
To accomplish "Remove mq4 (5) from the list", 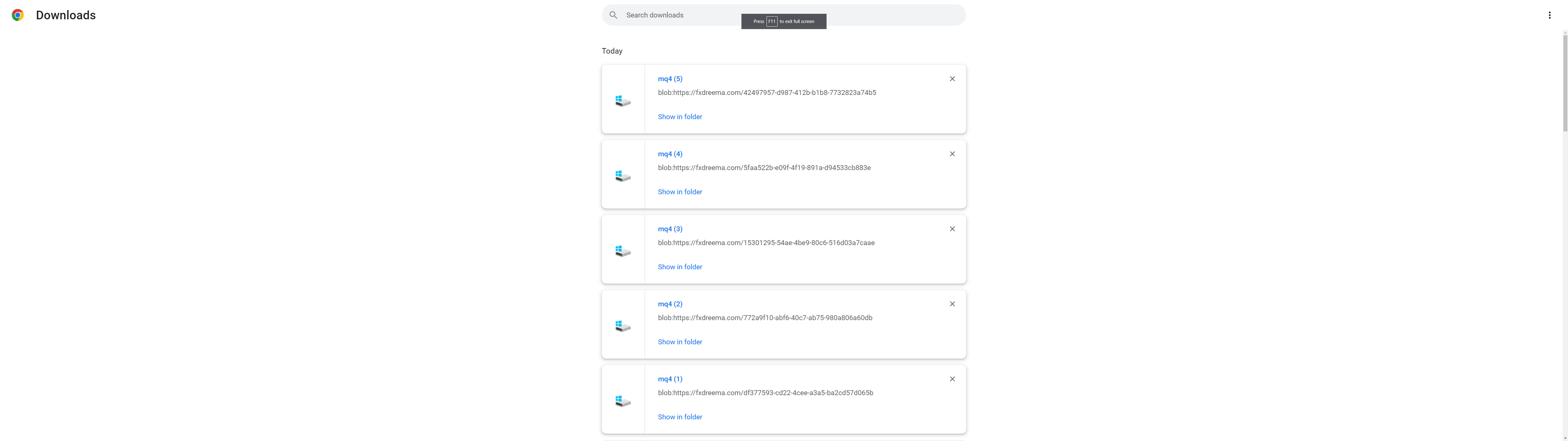I will click(x=952, y=79).
